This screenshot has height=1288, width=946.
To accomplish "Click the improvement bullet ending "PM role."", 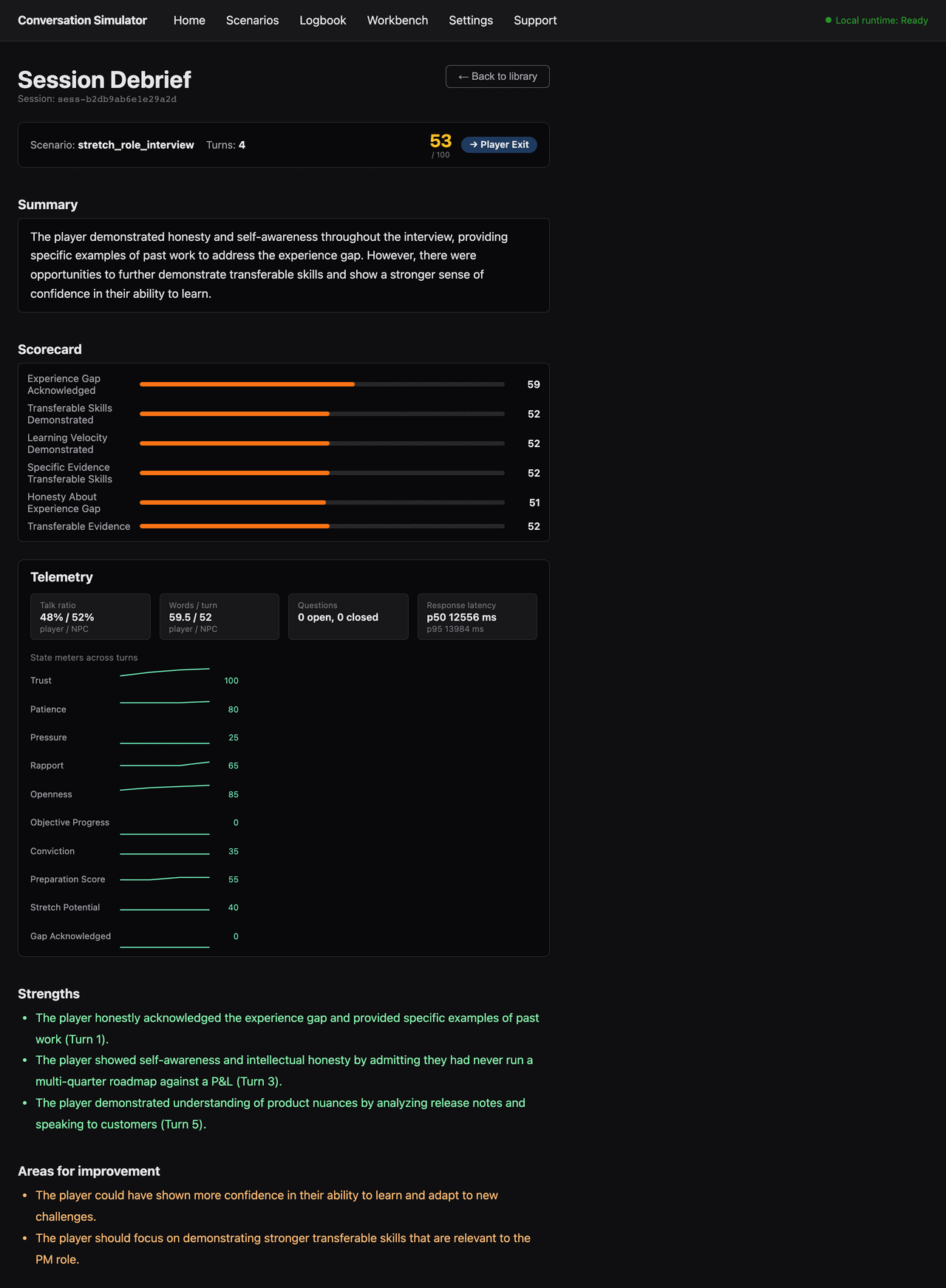I will [283, 1249].
